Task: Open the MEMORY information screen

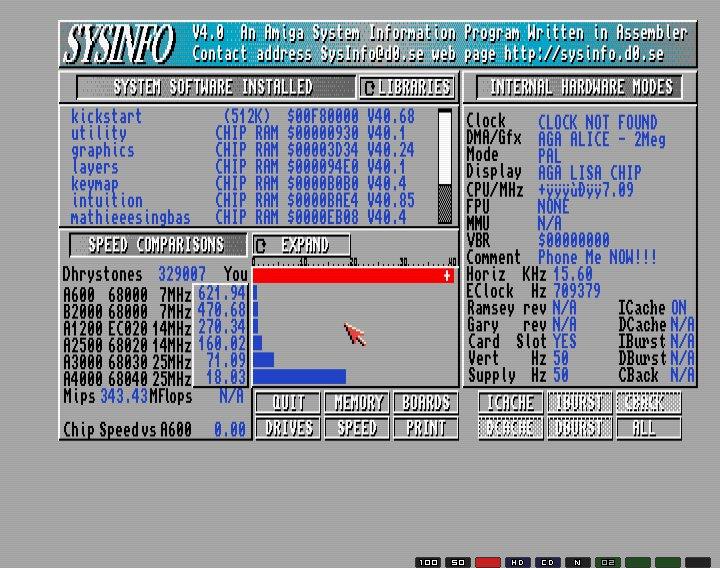Action: pyautogui.click(x=357, y=403)
